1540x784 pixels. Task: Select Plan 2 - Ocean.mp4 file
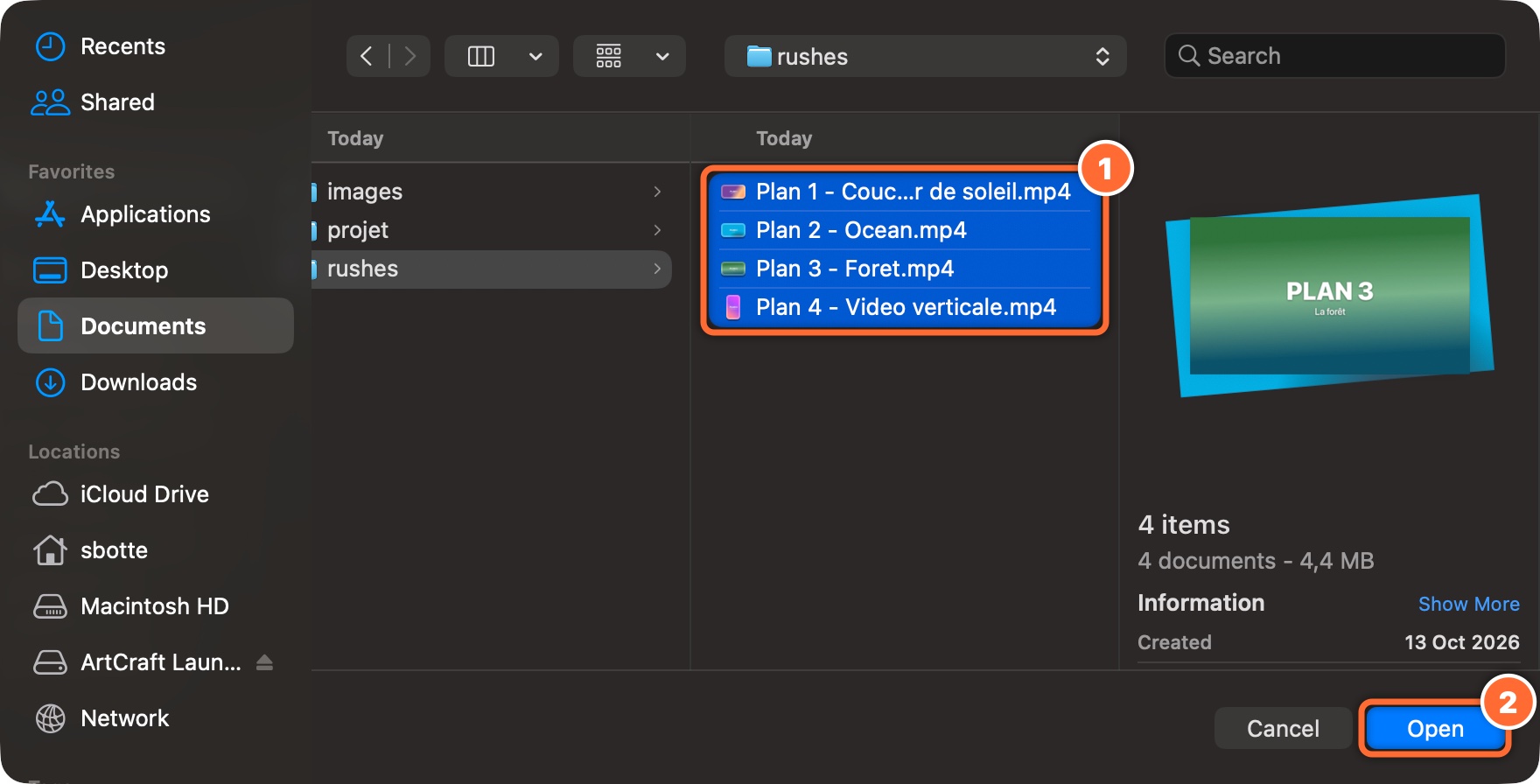(x=905, y=230)
